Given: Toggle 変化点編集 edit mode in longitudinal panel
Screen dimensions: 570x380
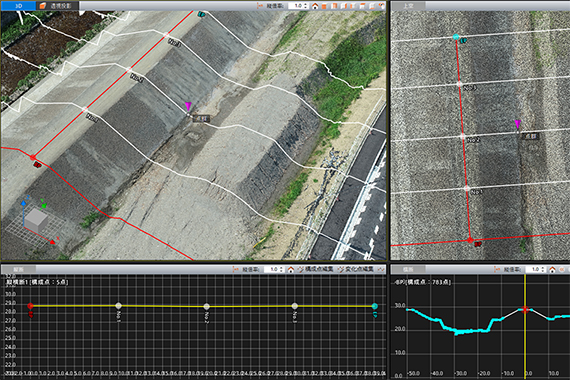Looking at the screenshot, I should coord(356,269).
